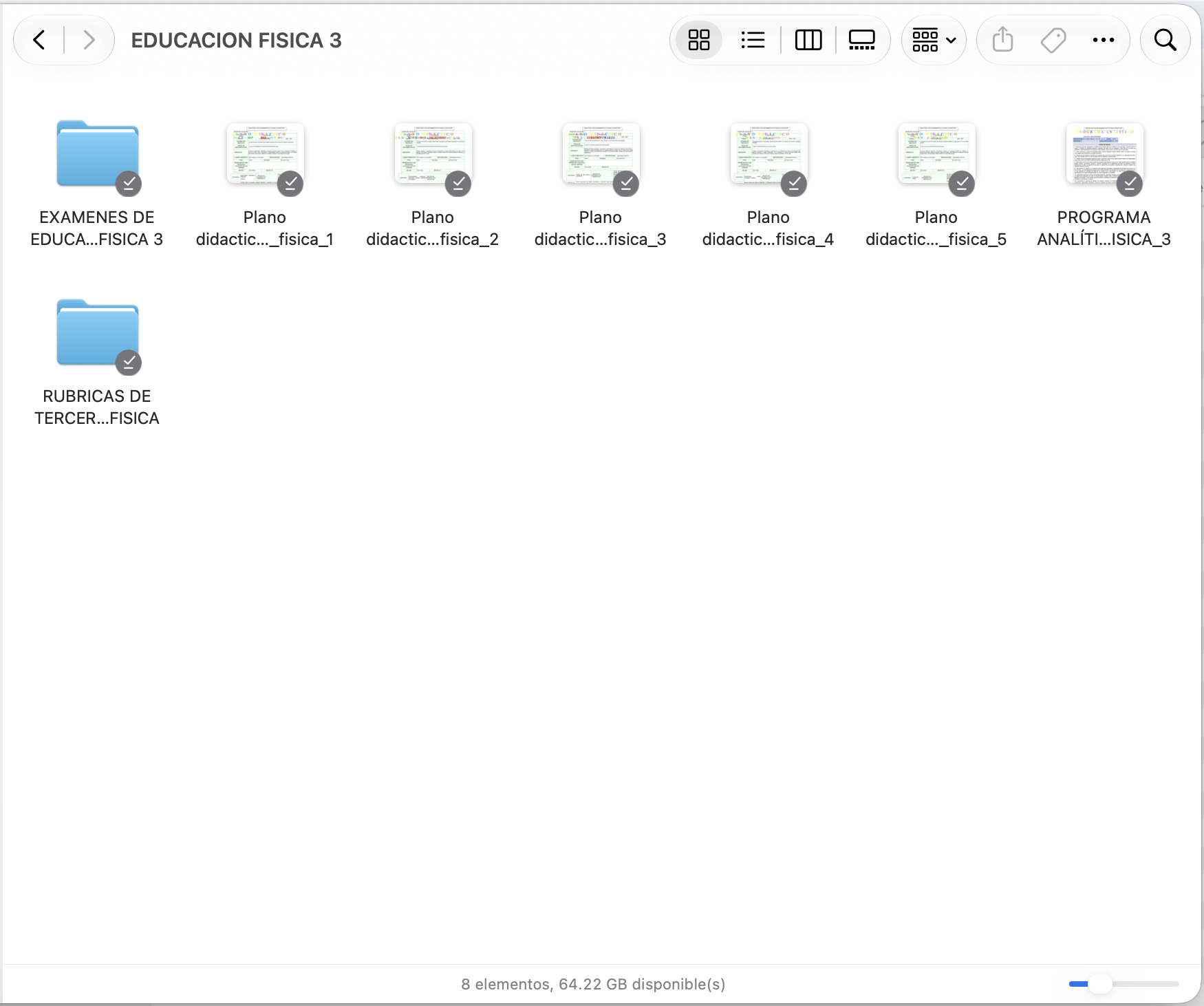Select the EXAMENES DE EDUCA...FISICA 3 folder
1204x1006 pixels.
pyautogui.click(x=98, y=154)
